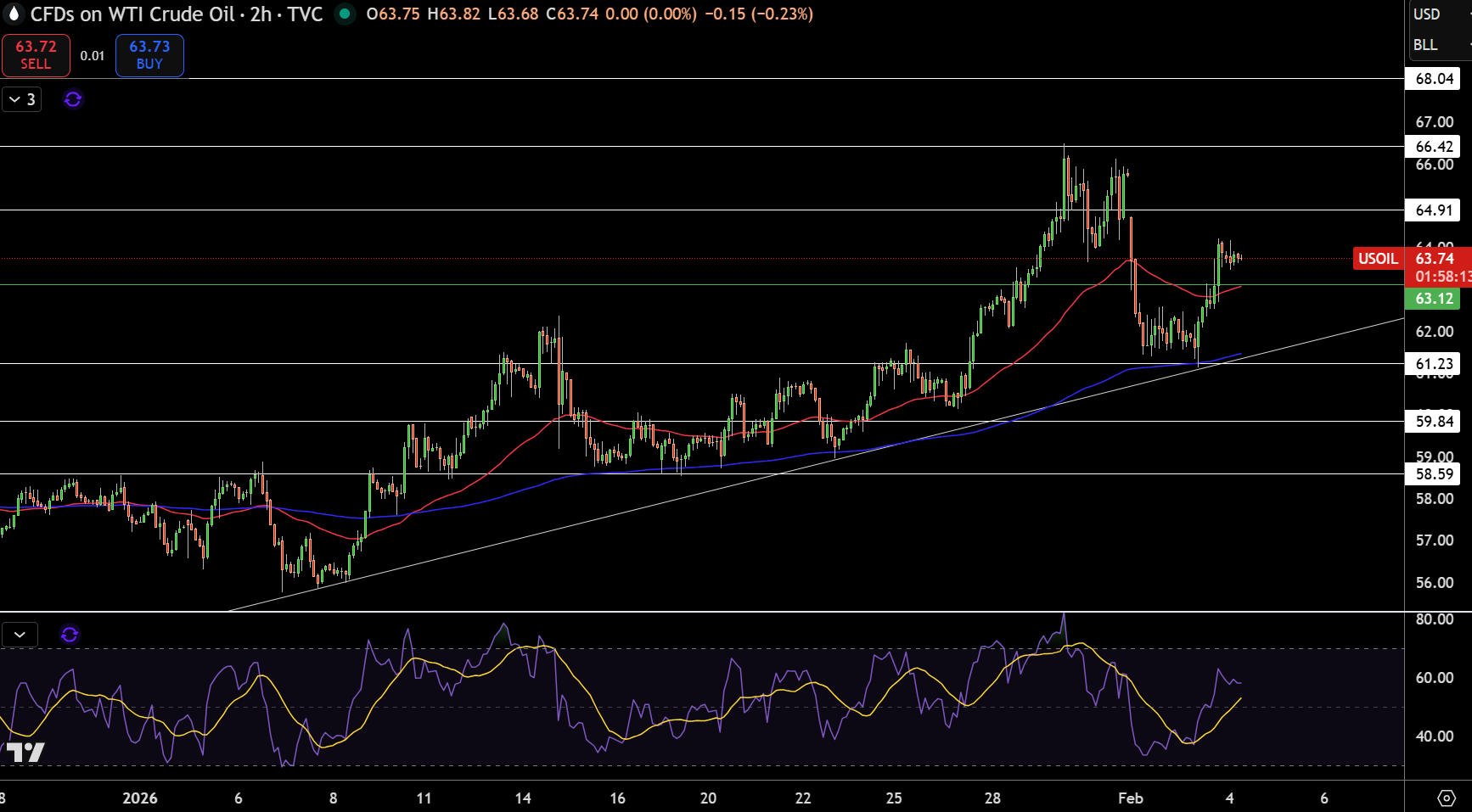Viewport: 1472px width, 812px height.
Task: Open the TradingView logo link
Action: [25, 752]
